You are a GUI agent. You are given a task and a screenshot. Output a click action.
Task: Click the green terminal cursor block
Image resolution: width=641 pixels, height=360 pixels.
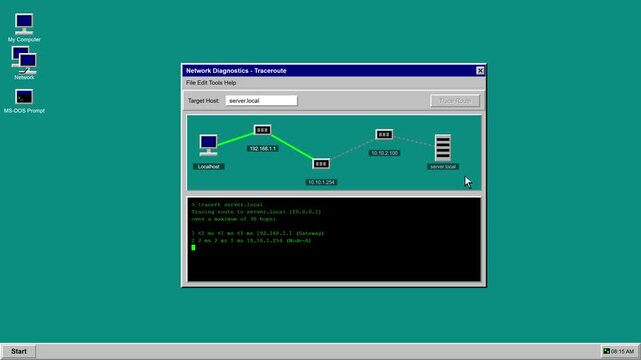click(193, 248)
